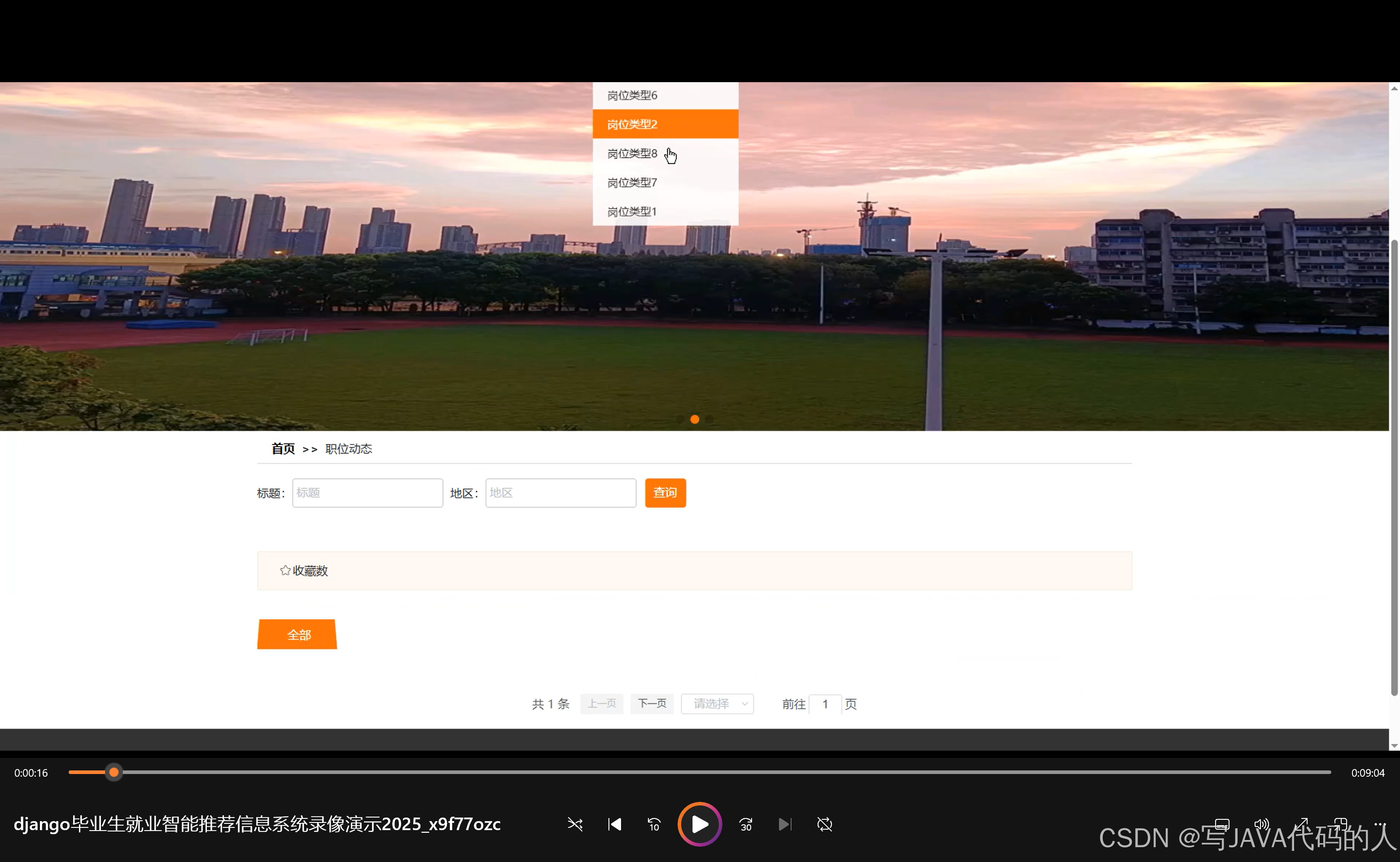The width and height of the screenshot is (1400, 862).
Task: Click the orange 查询 search button
Action: (x=665, y=493)
